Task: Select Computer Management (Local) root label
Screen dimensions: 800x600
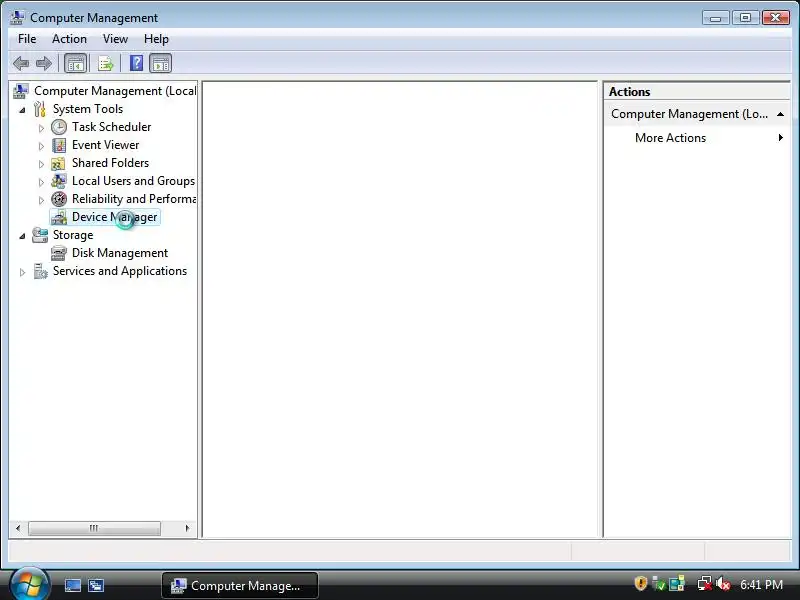Action: [x=115, y=91]
